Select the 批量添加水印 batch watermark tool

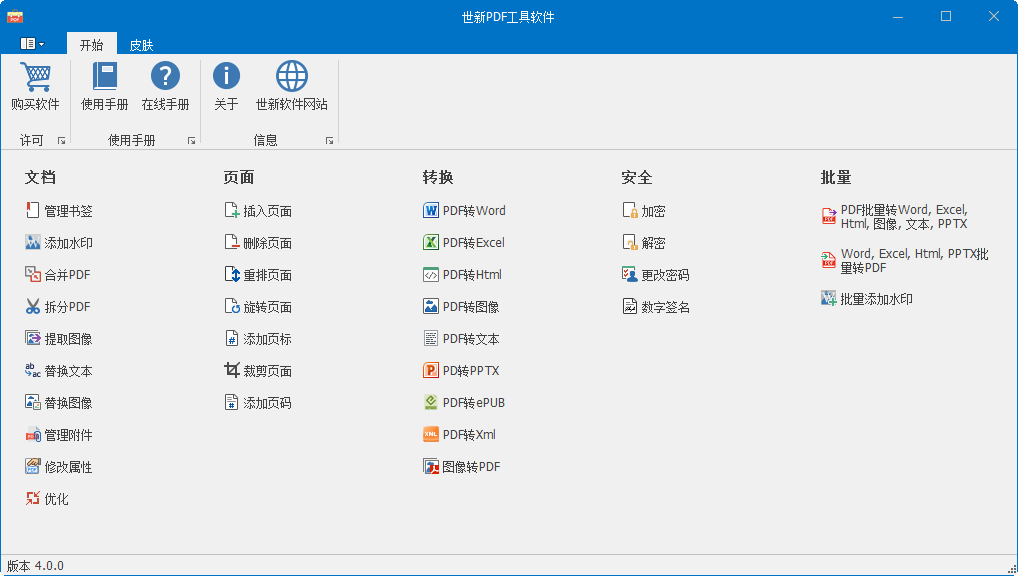click(x=879, y=298)
